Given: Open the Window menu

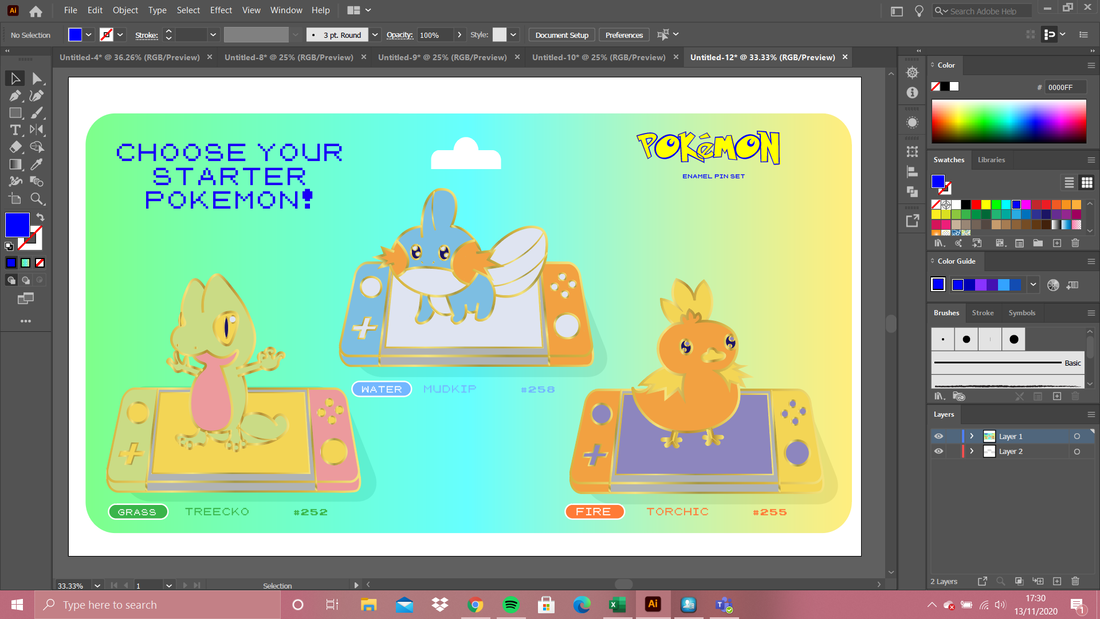Looking at the screenshot, I should (286, 11).
